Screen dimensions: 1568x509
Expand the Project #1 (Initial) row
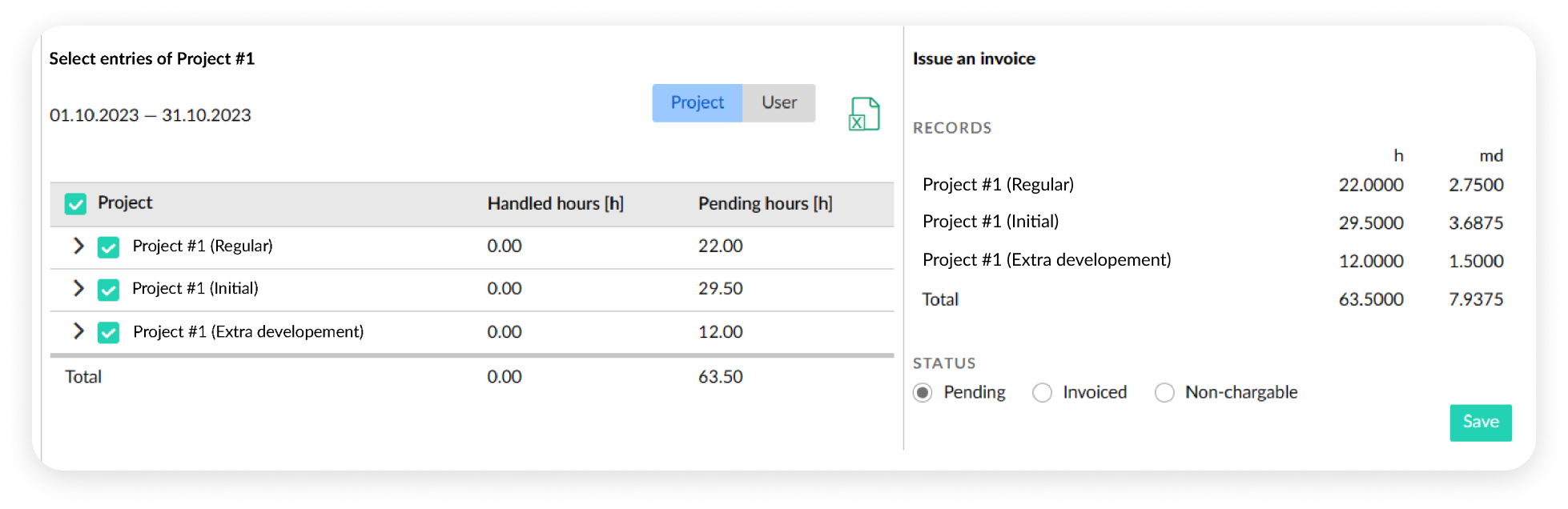(78, 288)
